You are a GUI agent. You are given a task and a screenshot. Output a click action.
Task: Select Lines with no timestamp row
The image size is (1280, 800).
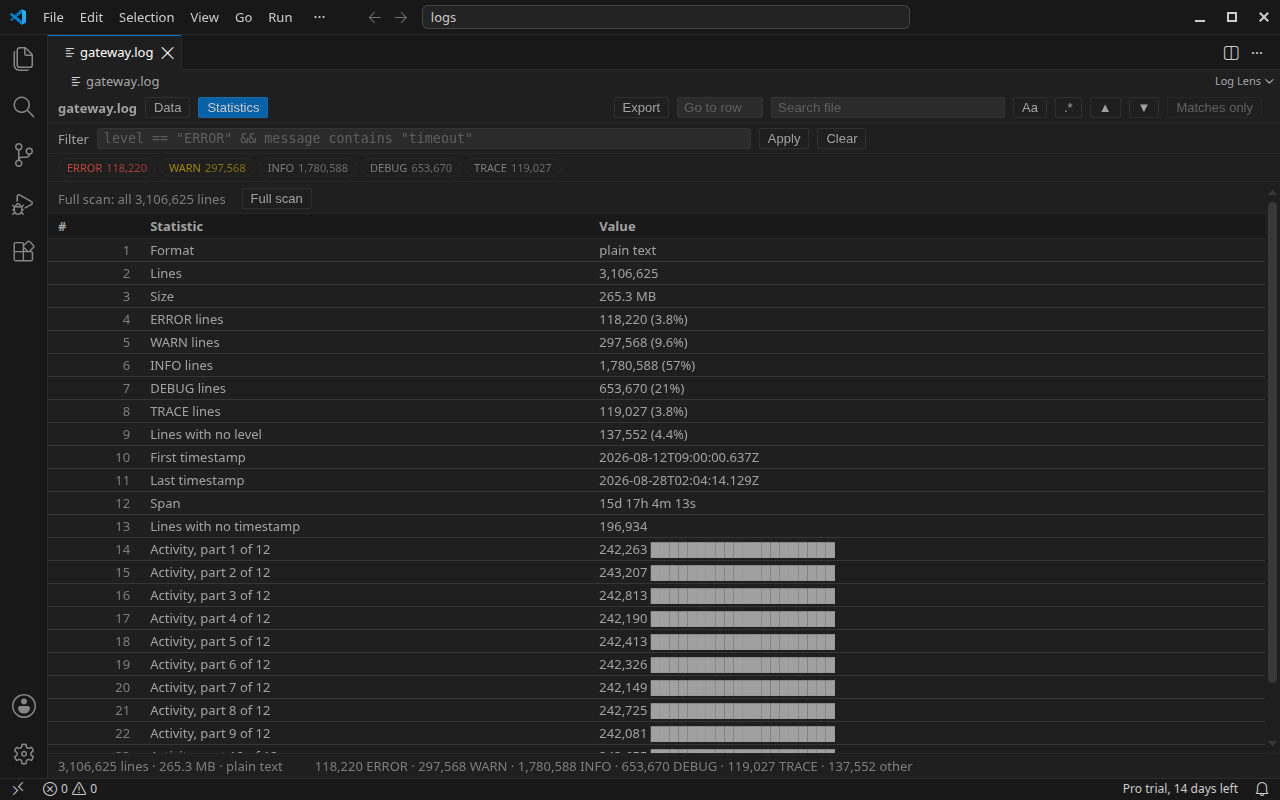tap(656, 526)
